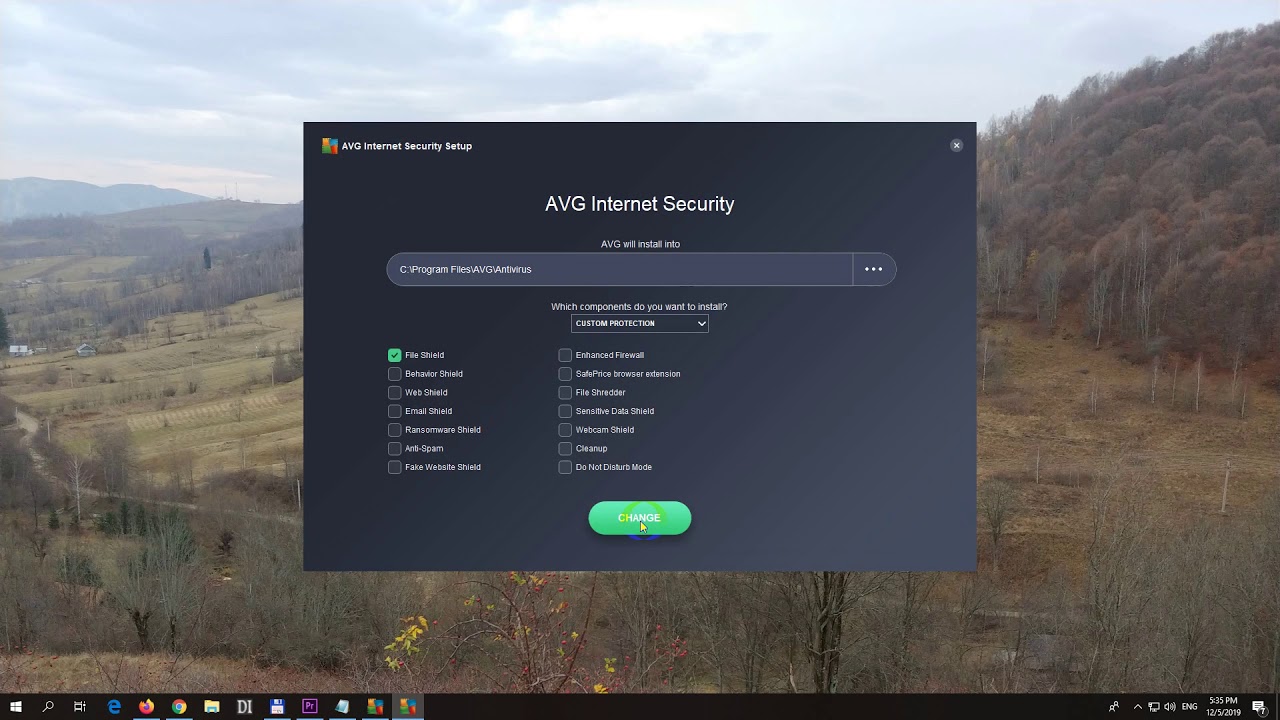The width and height of the screenshot is (1280, 720).
Task: Show hidden system tray icons
Action: [1137, 706]
